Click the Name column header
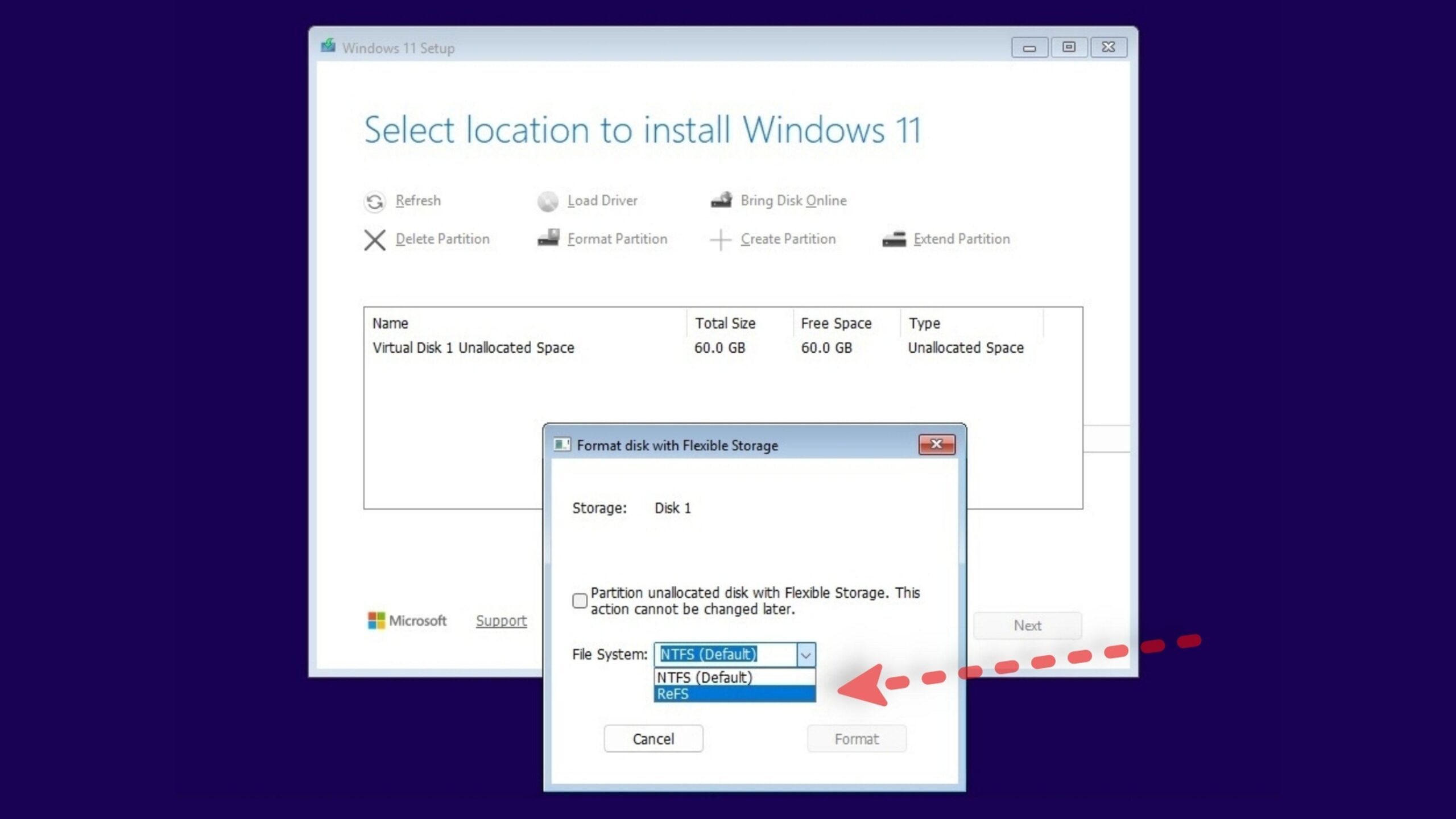Image resolution: width=1456 pixels, height=819 pixels. pos(526,323)
